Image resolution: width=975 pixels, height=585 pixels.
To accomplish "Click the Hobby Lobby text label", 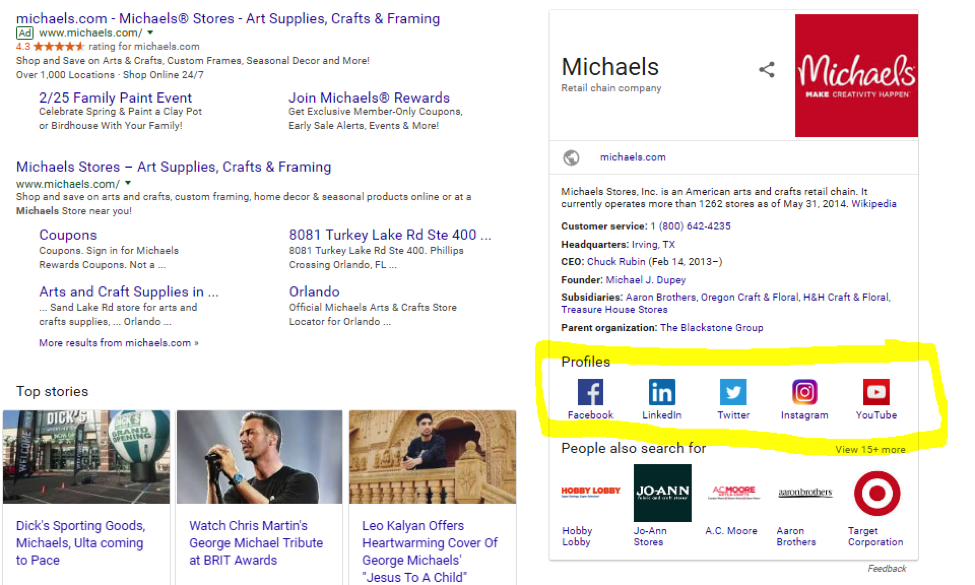I will coord(577,537).
